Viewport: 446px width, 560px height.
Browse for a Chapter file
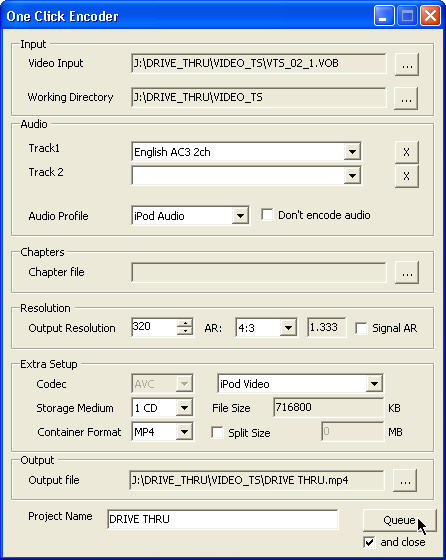[407, 273]
